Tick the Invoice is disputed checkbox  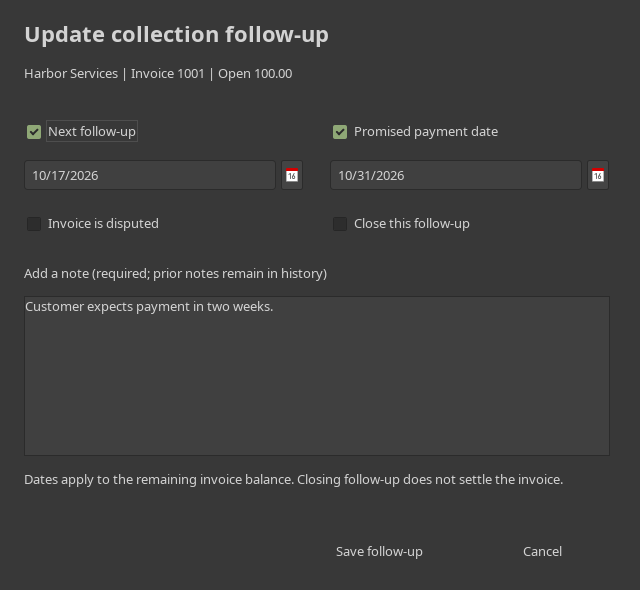pos(34,224)
